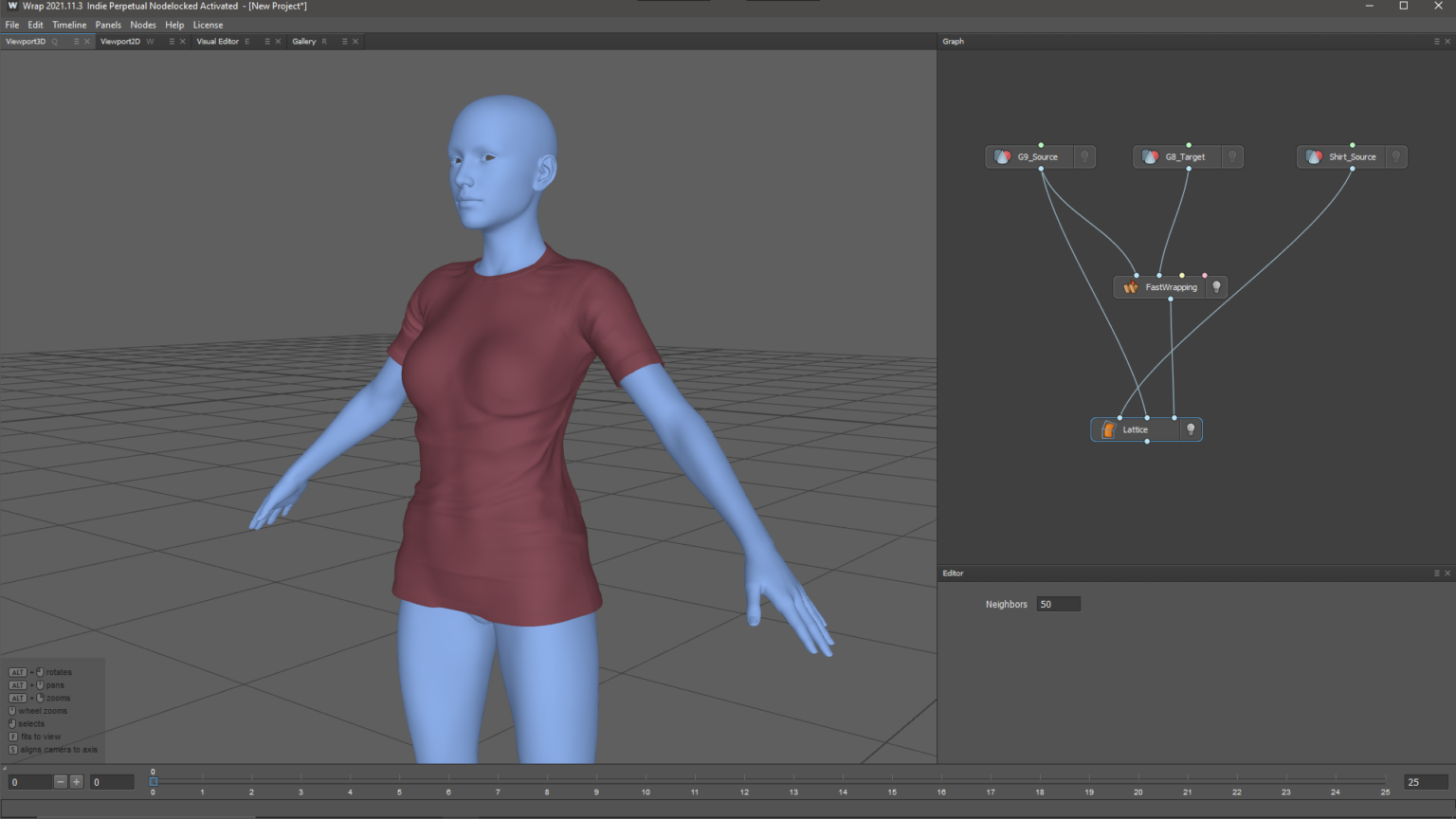Image resolution: width=1456 pixels, height=819 pixels.
Task: Click the minus frame step button
Action: pyautogui.click(x=60, y=781)
